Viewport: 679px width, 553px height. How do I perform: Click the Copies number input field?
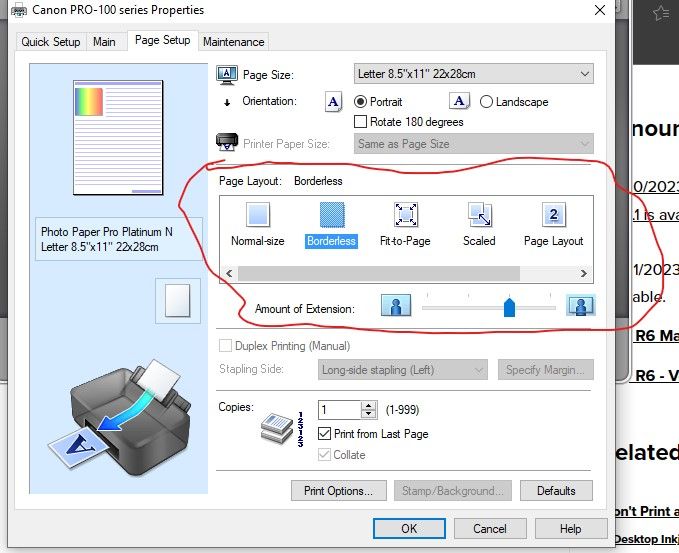pyautogui.click(x=340, y=410)
